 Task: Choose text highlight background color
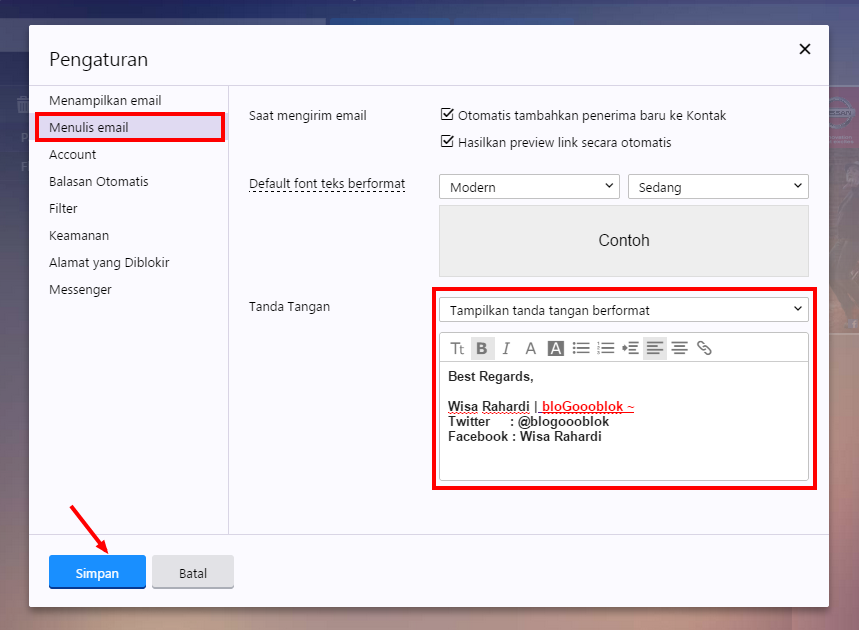pos(556,348)
